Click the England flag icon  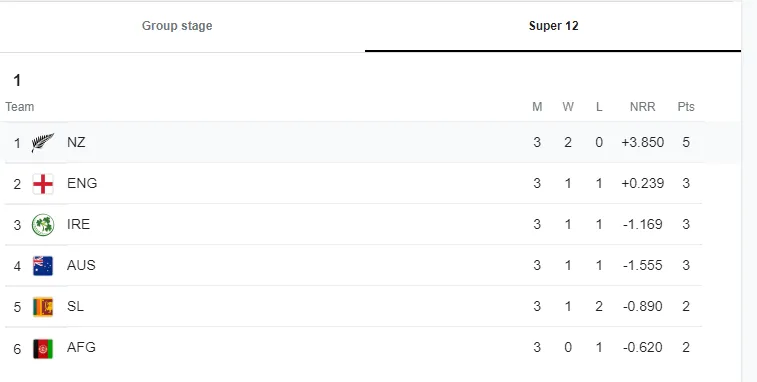click(43, 184)
